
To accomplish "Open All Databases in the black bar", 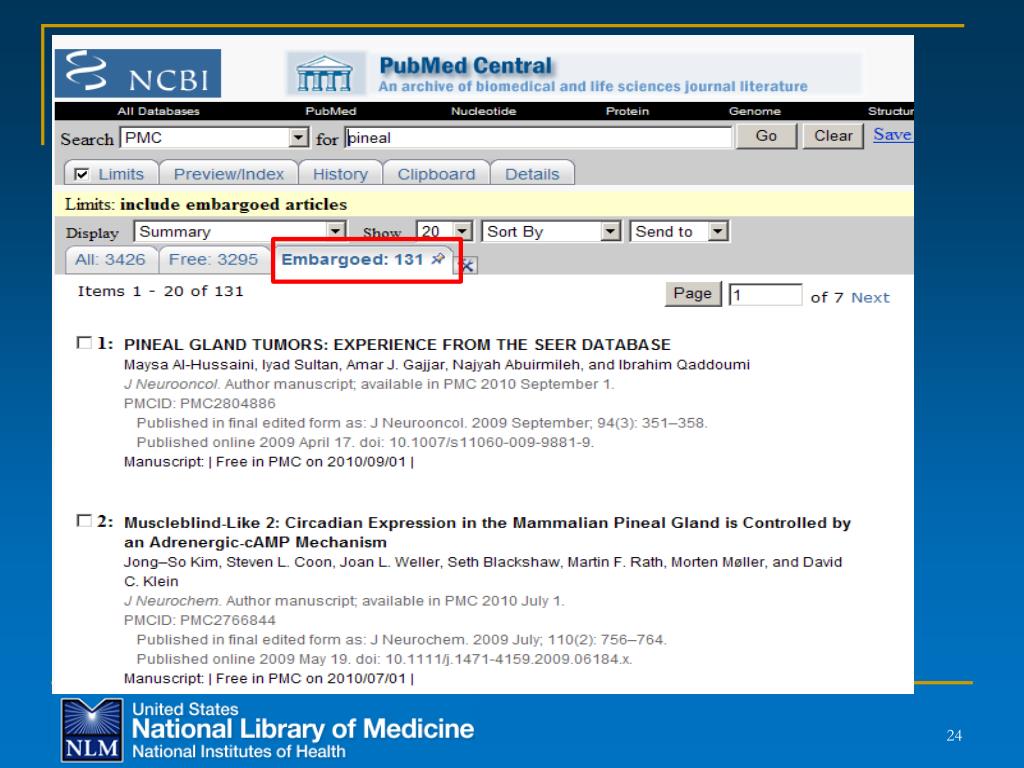I will coord(158,111).
